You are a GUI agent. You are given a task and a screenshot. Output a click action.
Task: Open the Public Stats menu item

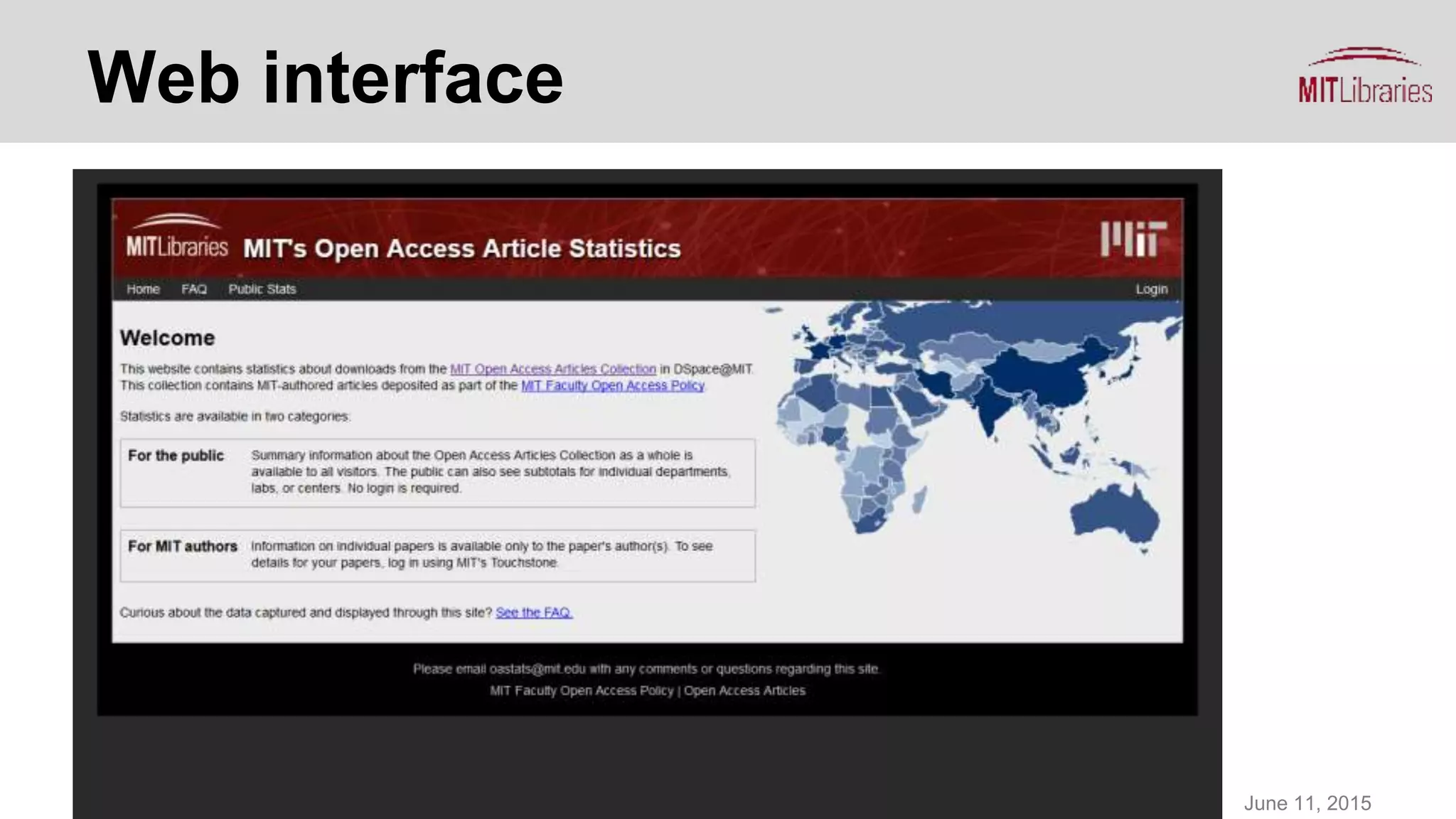(262, 289)
